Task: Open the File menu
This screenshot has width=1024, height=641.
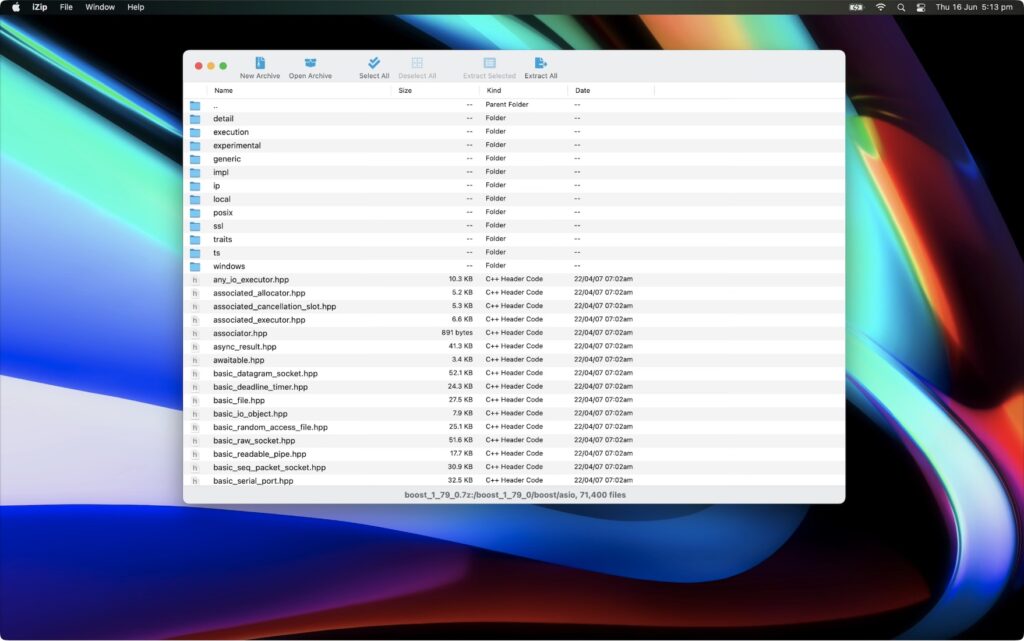Action: [x=65, y=7]
